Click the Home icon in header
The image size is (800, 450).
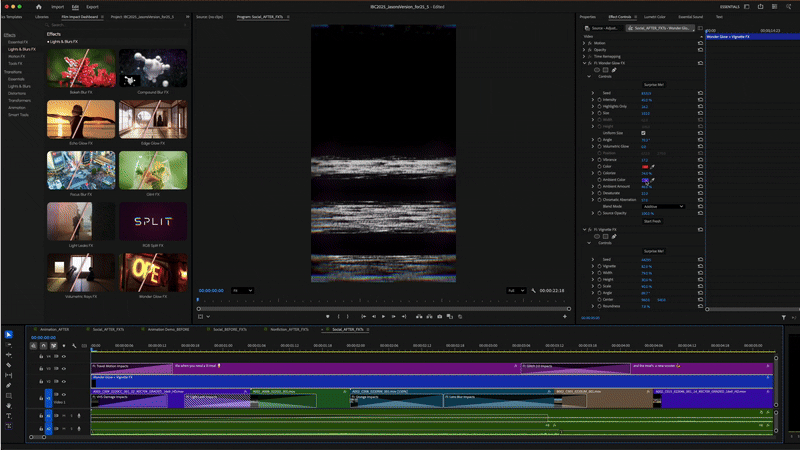[40, 6]
